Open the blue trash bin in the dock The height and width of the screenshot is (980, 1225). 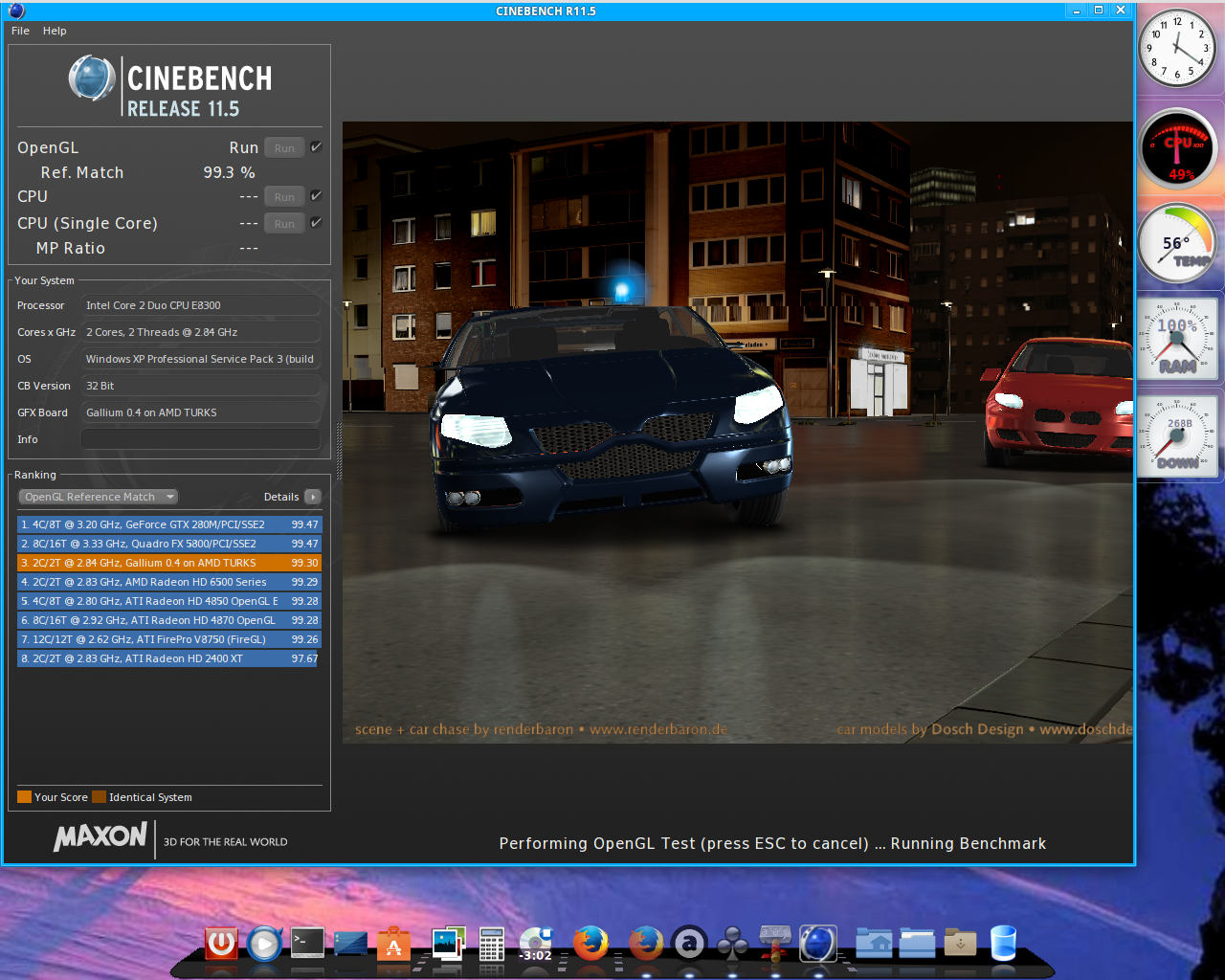point(1003,944)
